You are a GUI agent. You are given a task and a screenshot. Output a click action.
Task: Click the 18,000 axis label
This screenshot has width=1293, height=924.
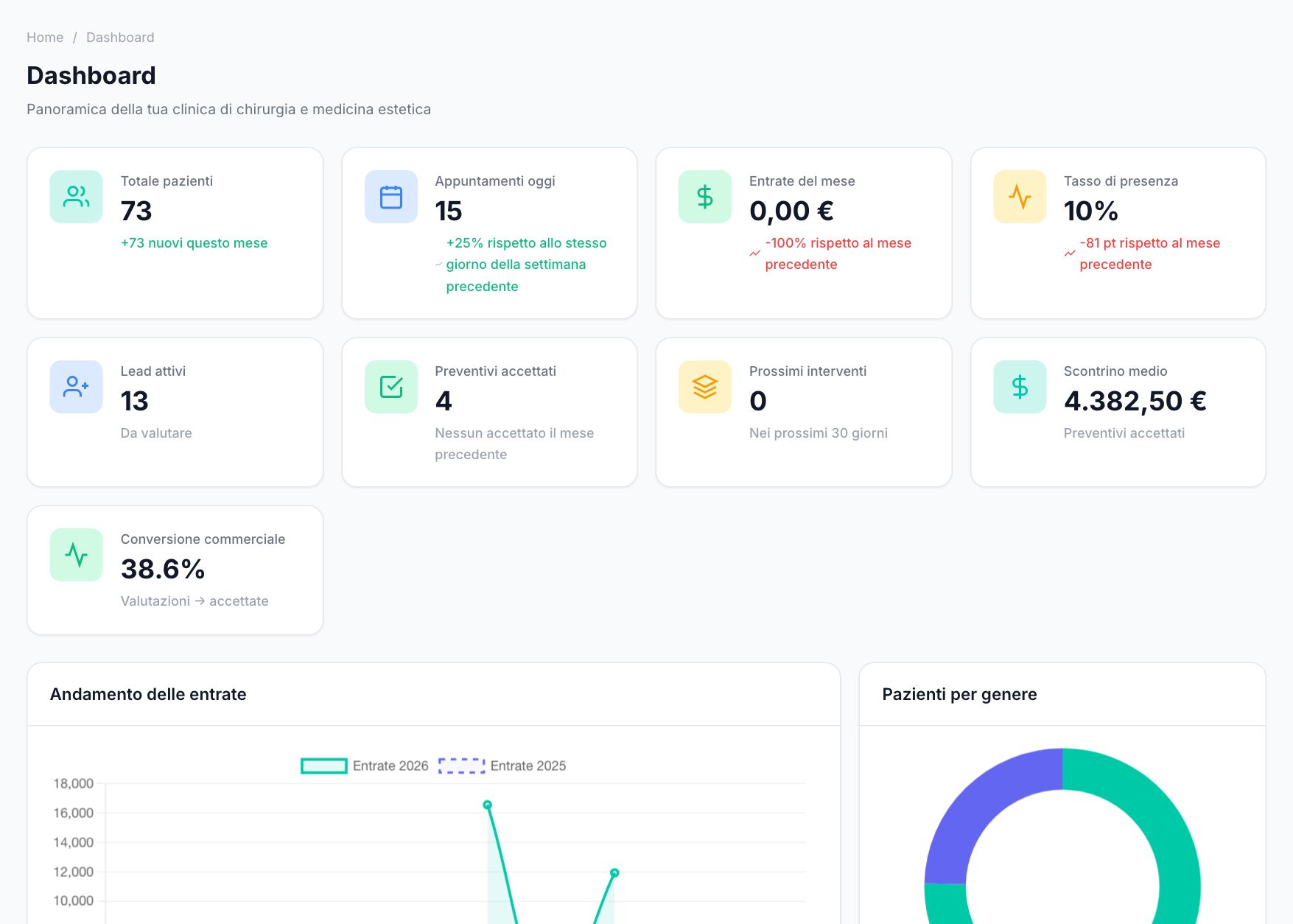pyautogui.click(x=74, y=784)
